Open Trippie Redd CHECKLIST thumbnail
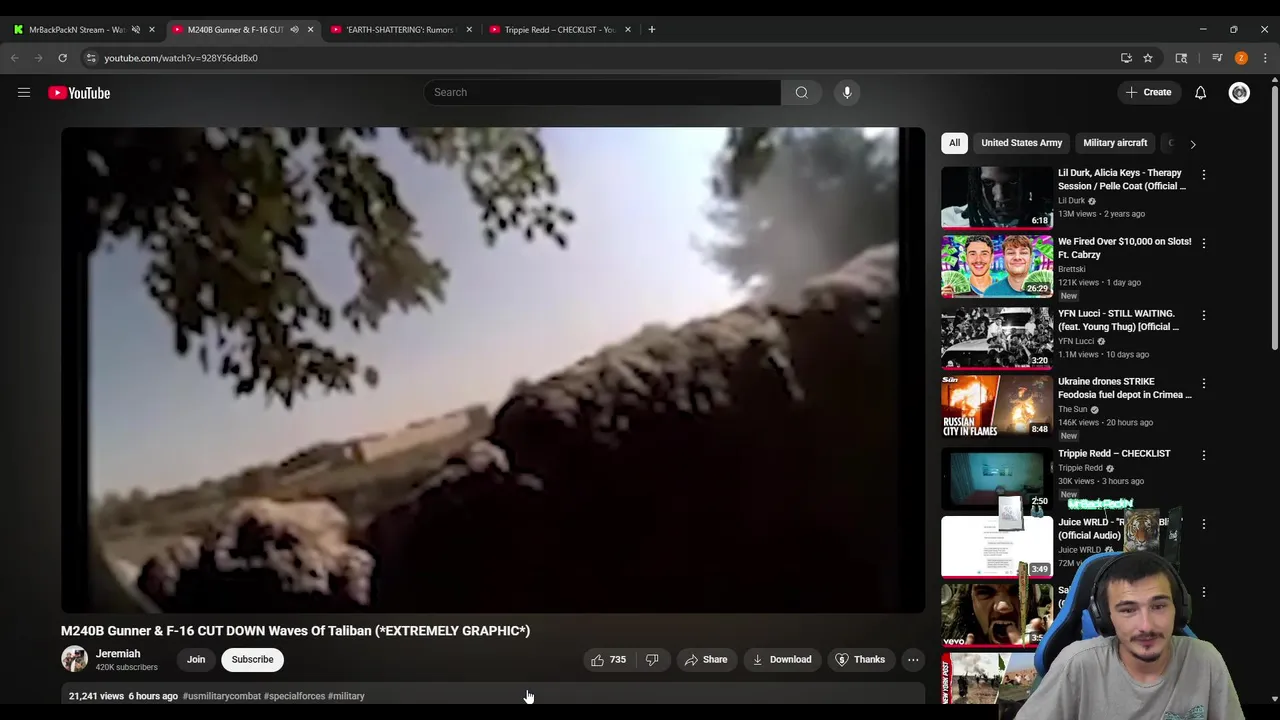This screenshot has height=720, width=1280. [x=997, y=478]
